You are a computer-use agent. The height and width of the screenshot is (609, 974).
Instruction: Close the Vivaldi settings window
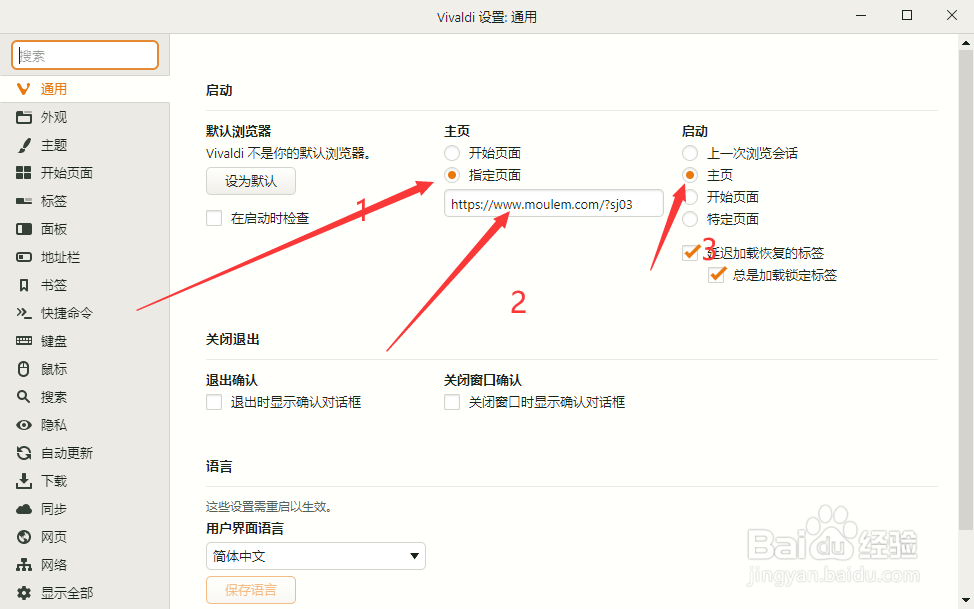pos(952,16)
